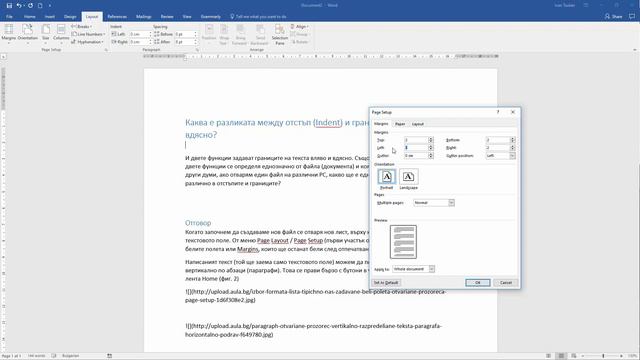Click the spelling proofing icon in status bar

(x=53, y=356)
